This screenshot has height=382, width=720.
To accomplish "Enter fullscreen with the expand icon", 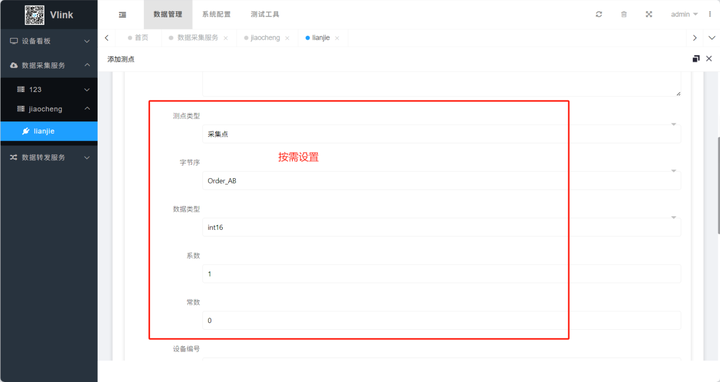I will coord(649,14).
